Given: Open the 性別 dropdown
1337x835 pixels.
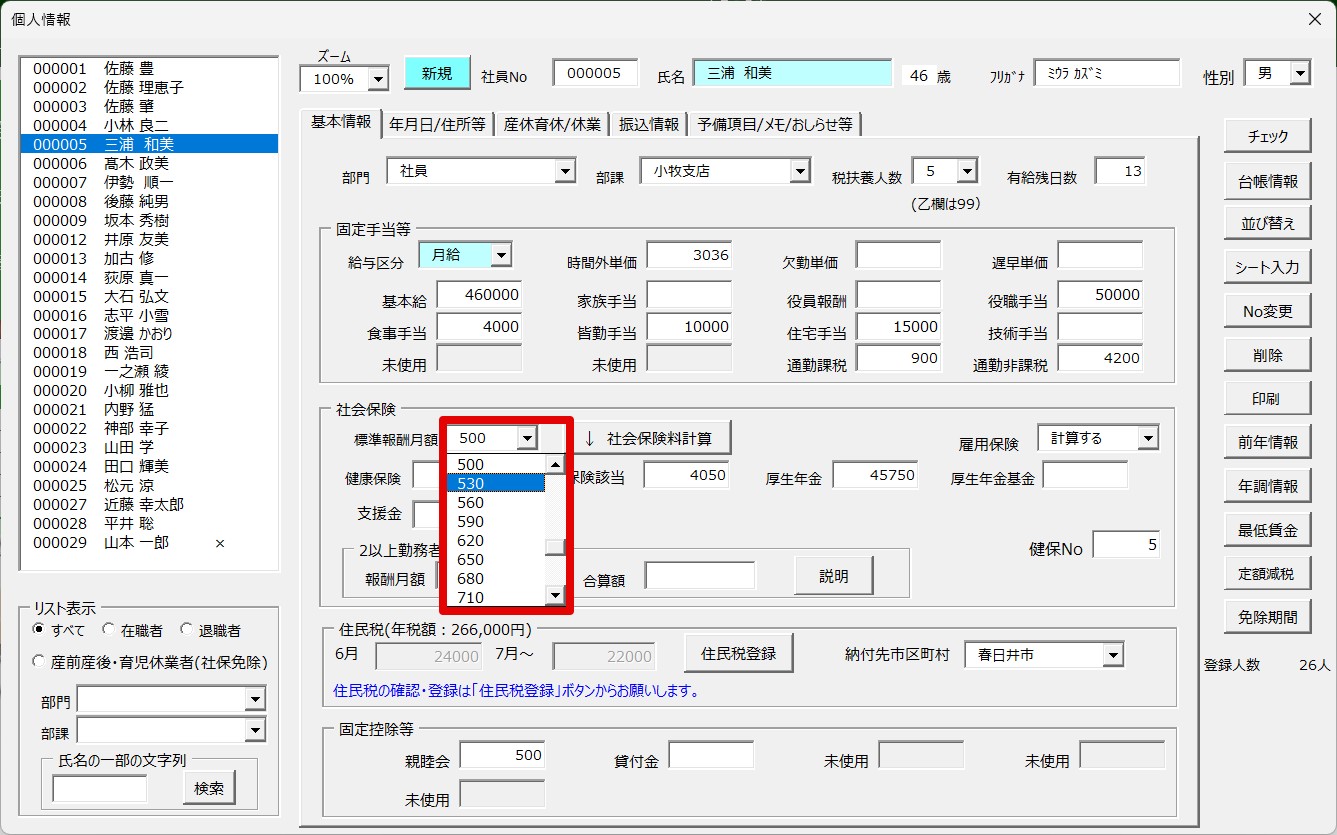Looking at the screenshot, I should pyautogui.click(x=1299, y=73).
